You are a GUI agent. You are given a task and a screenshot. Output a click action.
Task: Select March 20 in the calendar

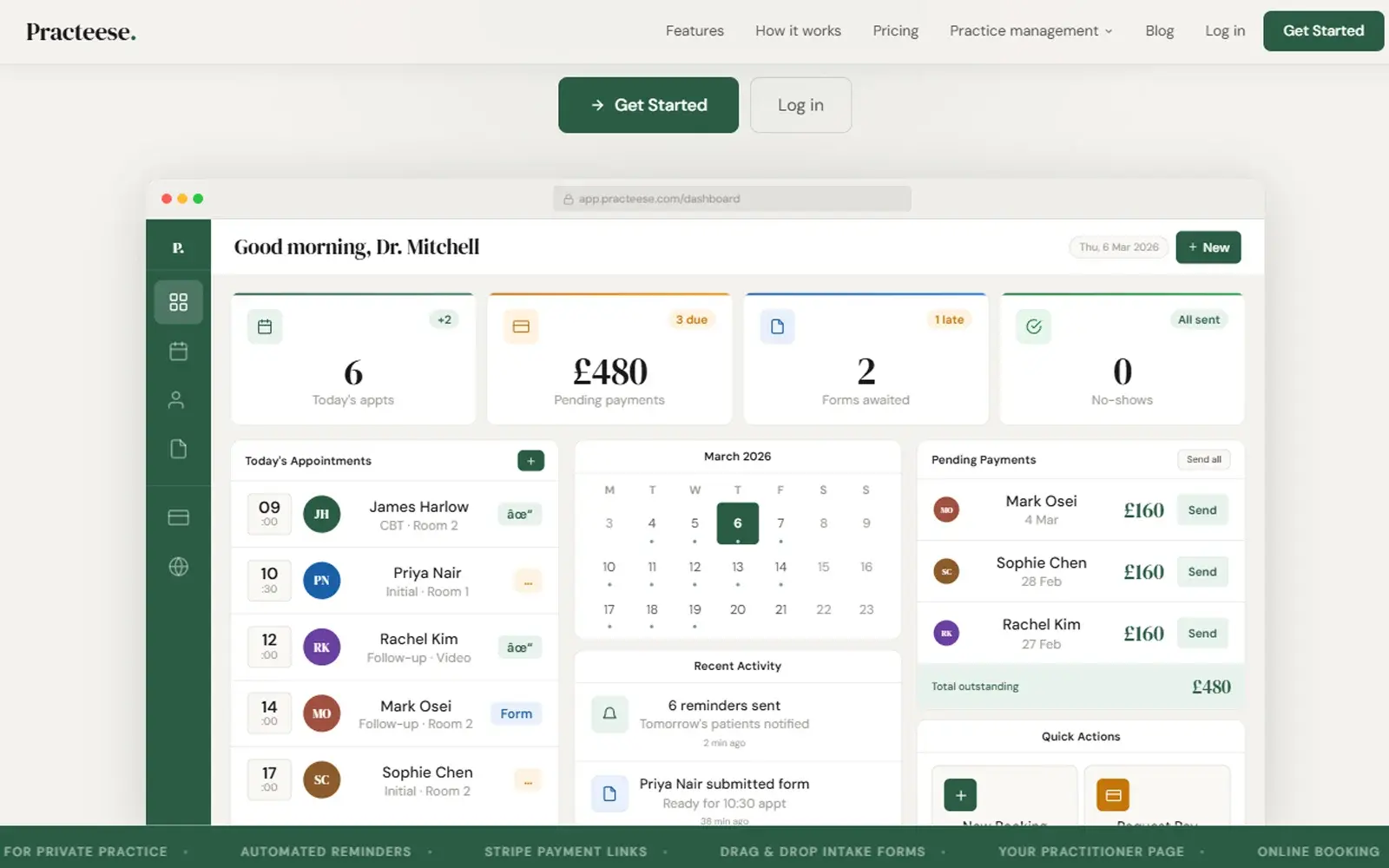tap(738, 609)
